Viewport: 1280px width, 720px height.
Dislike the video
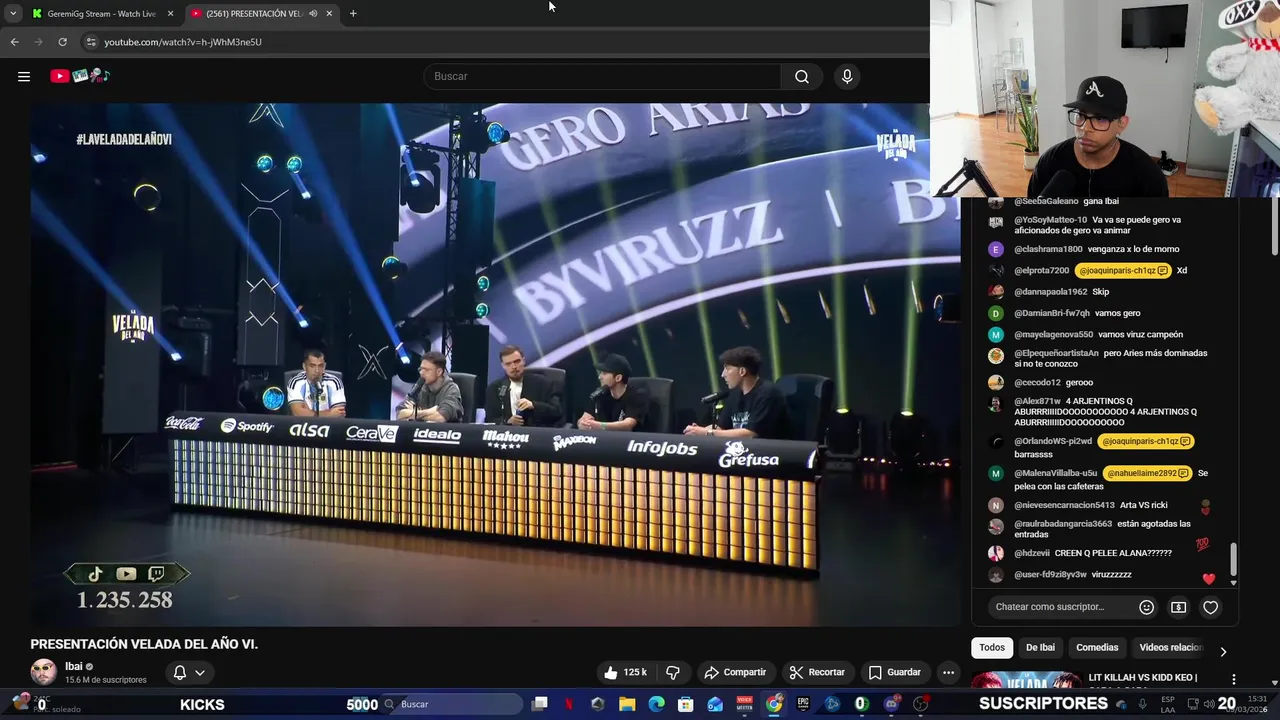point(673,672)
